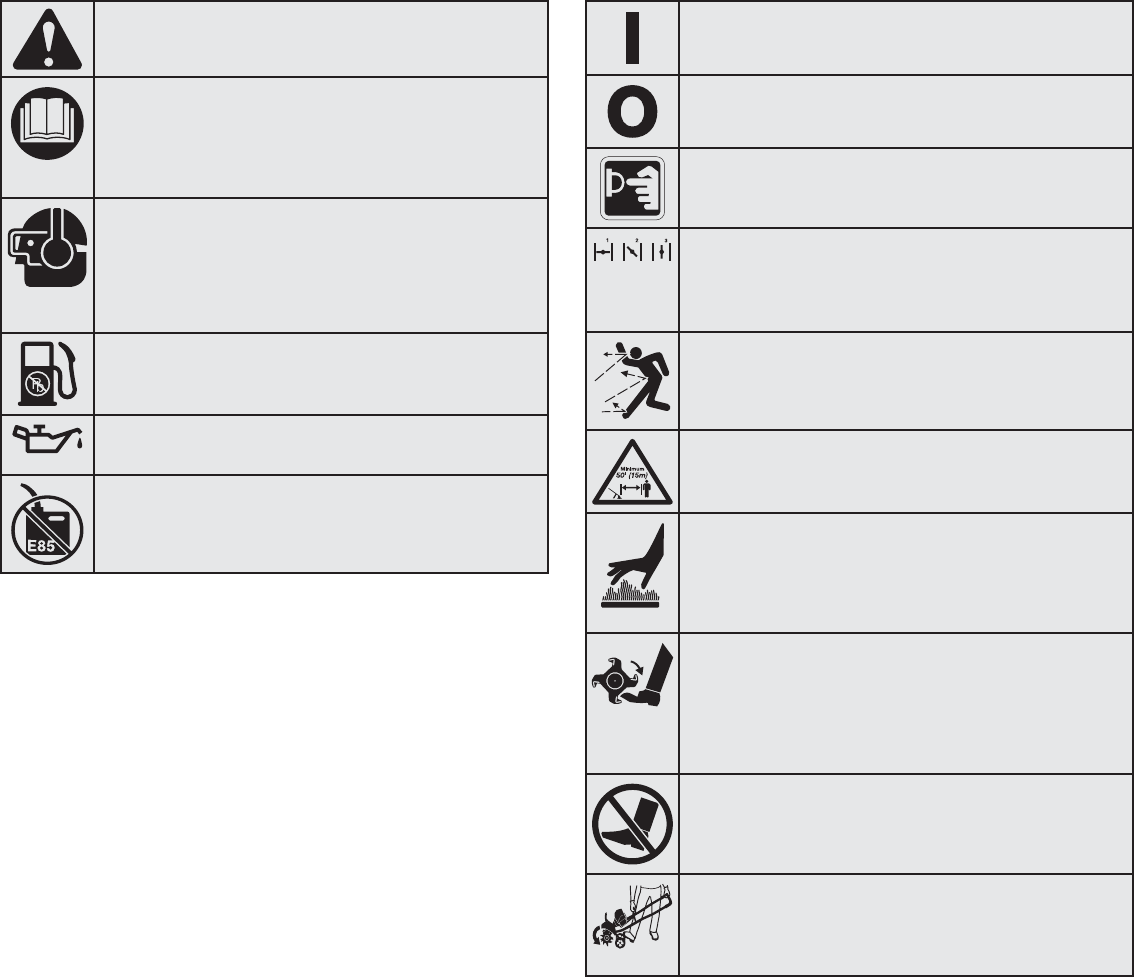The width and height of the screenshot is (1134, 977).
Task: Click the rotating blade and boot icon
Action: pyautogui.click(x=633, y=675)
